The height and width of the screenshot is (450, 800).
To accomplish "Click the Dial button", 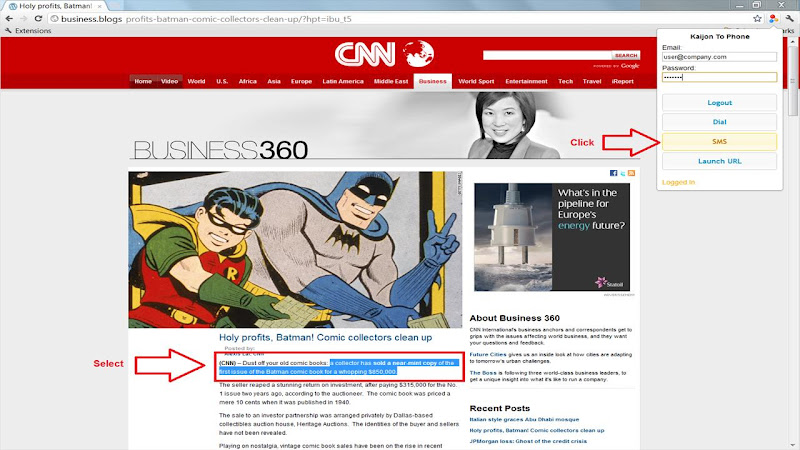I will click(x=719, y=122).
